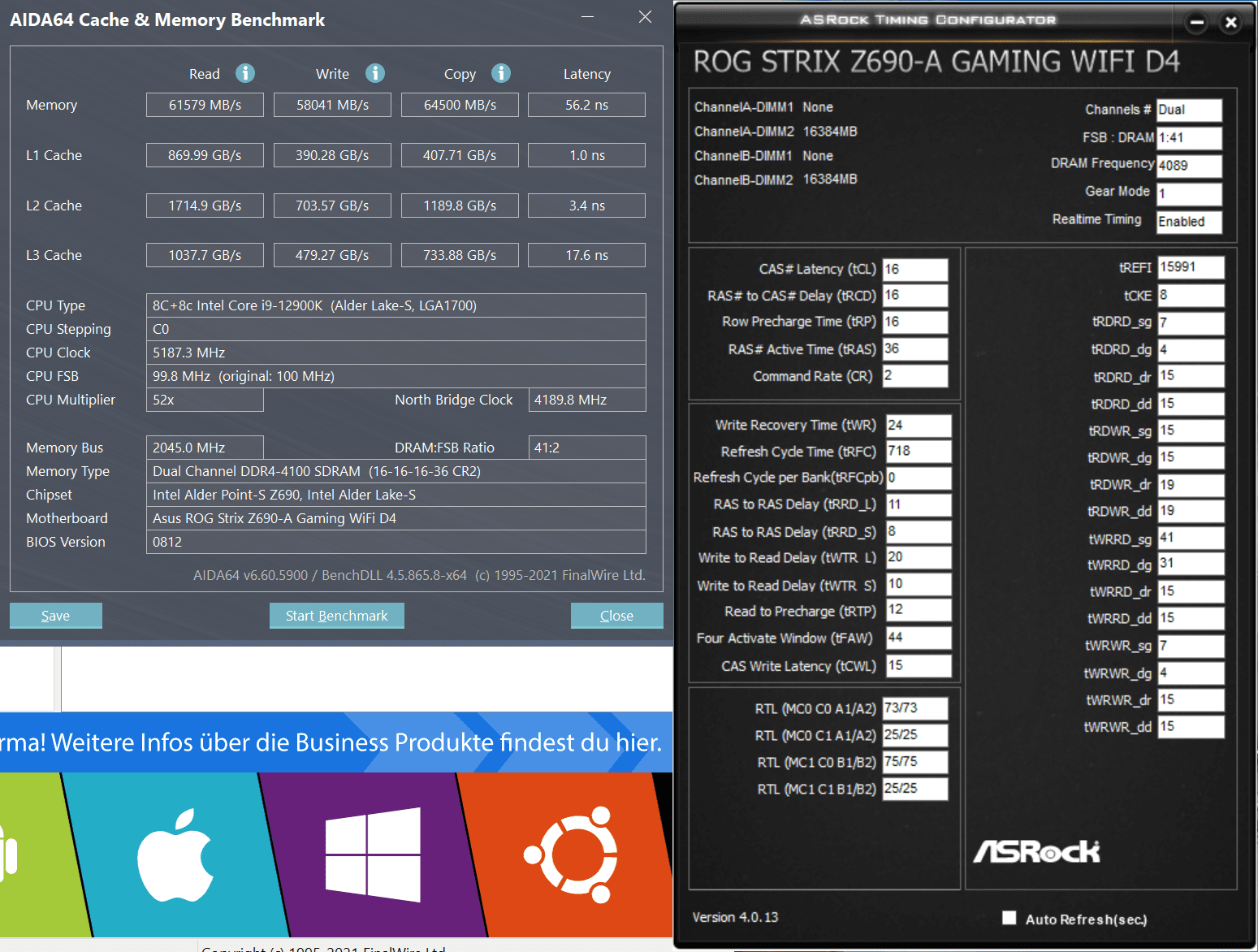
Task: Click the Channels # field showing Dual
Action: click(1189, 110)
